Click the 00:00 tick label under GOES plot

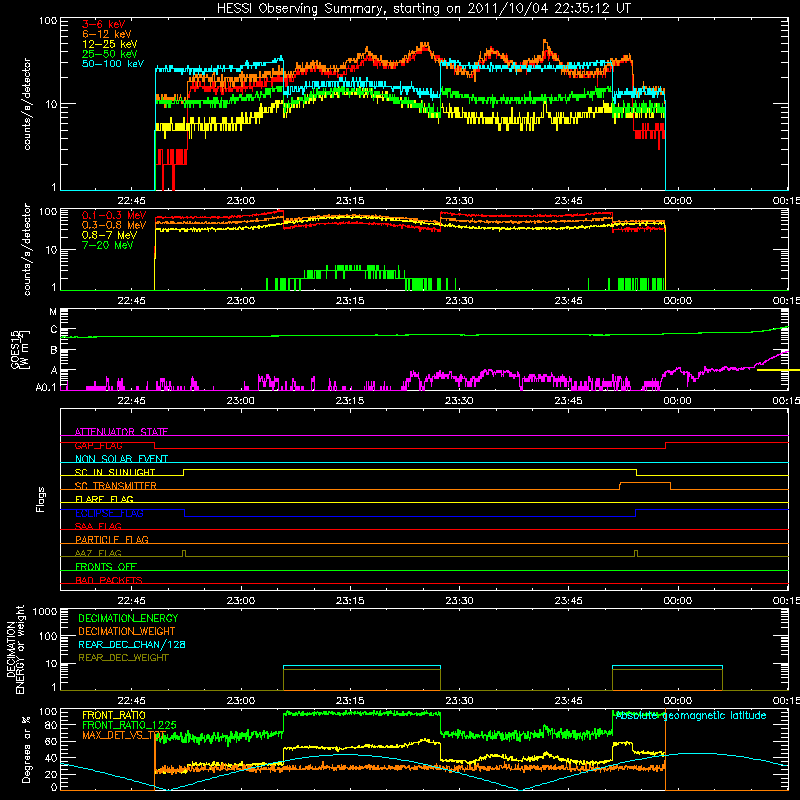point(678,401)
